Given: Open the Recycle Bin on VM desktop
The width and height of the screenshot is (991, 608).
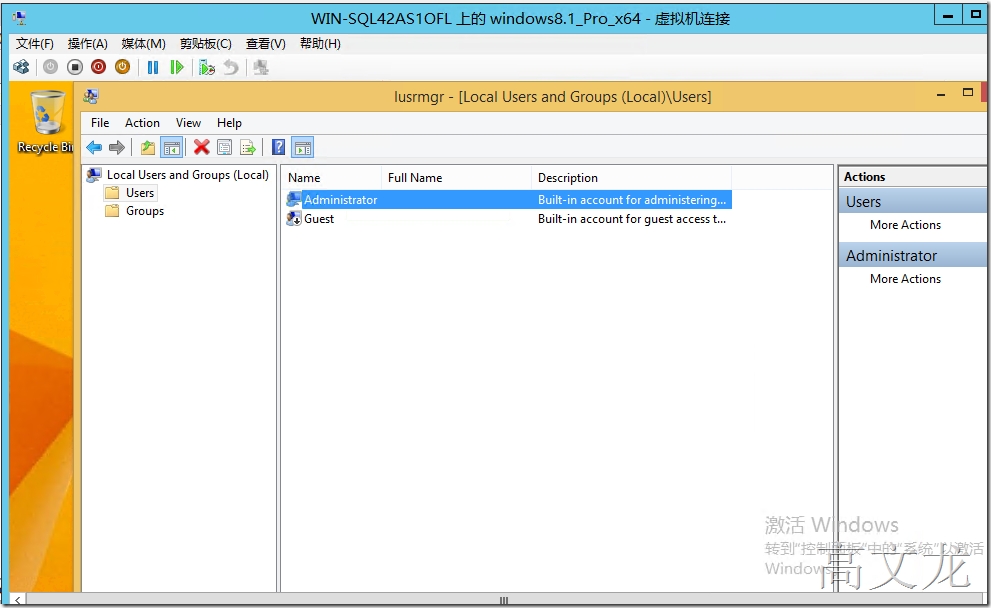Looking at the screenshot, I should click(47, 121).
